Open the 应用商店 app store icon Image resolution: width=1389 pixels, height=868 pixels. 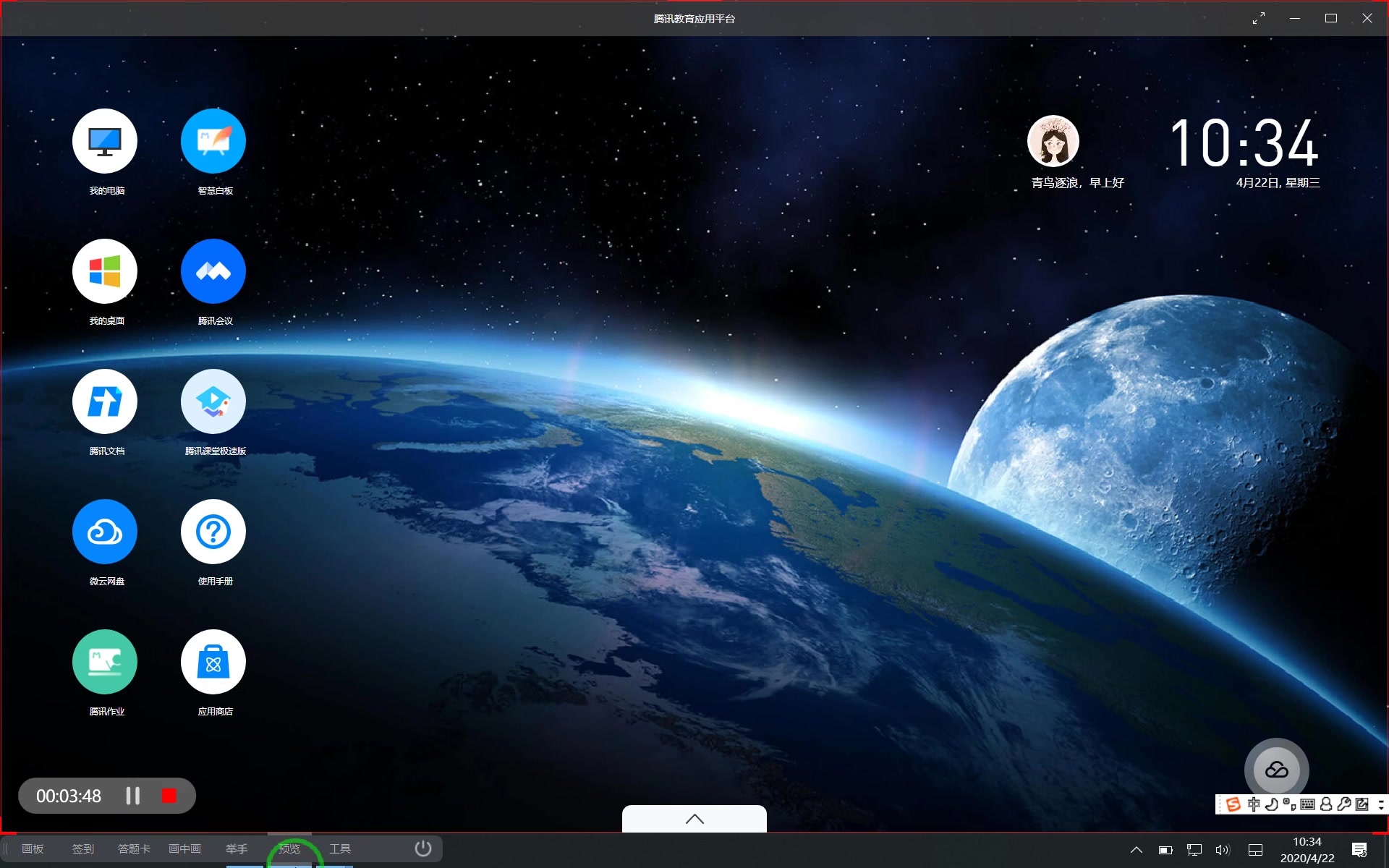[213, 662]
